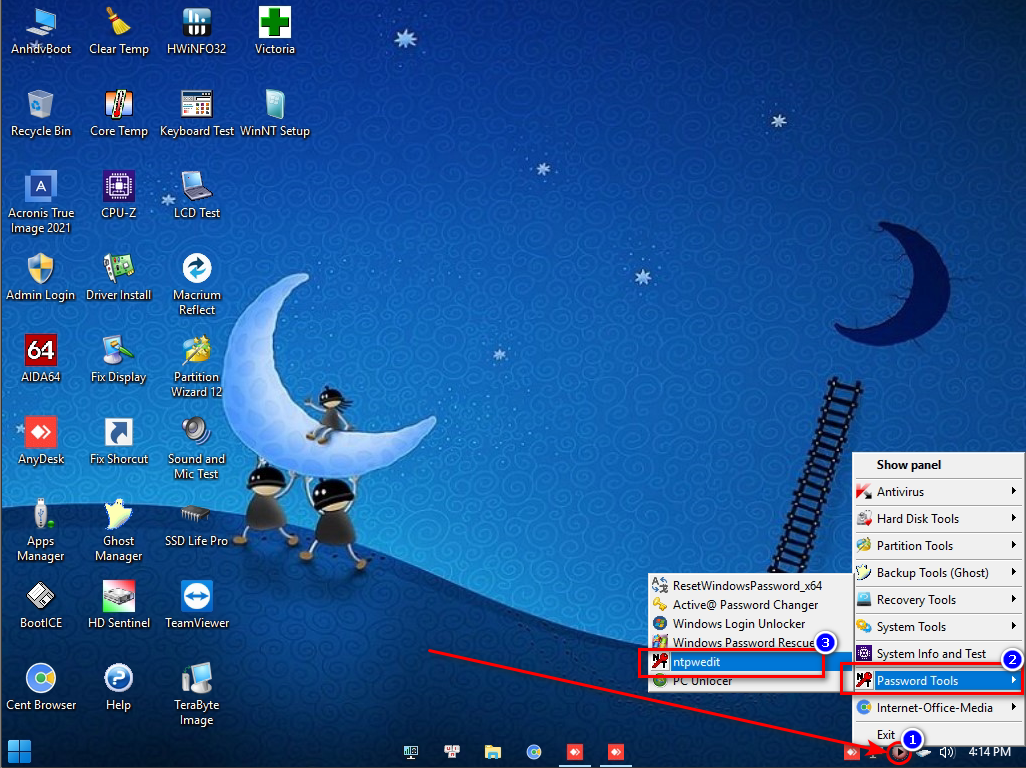Launch AnyDesk from the desktop
The height and width of the screenshot is (768, 1026).
coord(41,442)
